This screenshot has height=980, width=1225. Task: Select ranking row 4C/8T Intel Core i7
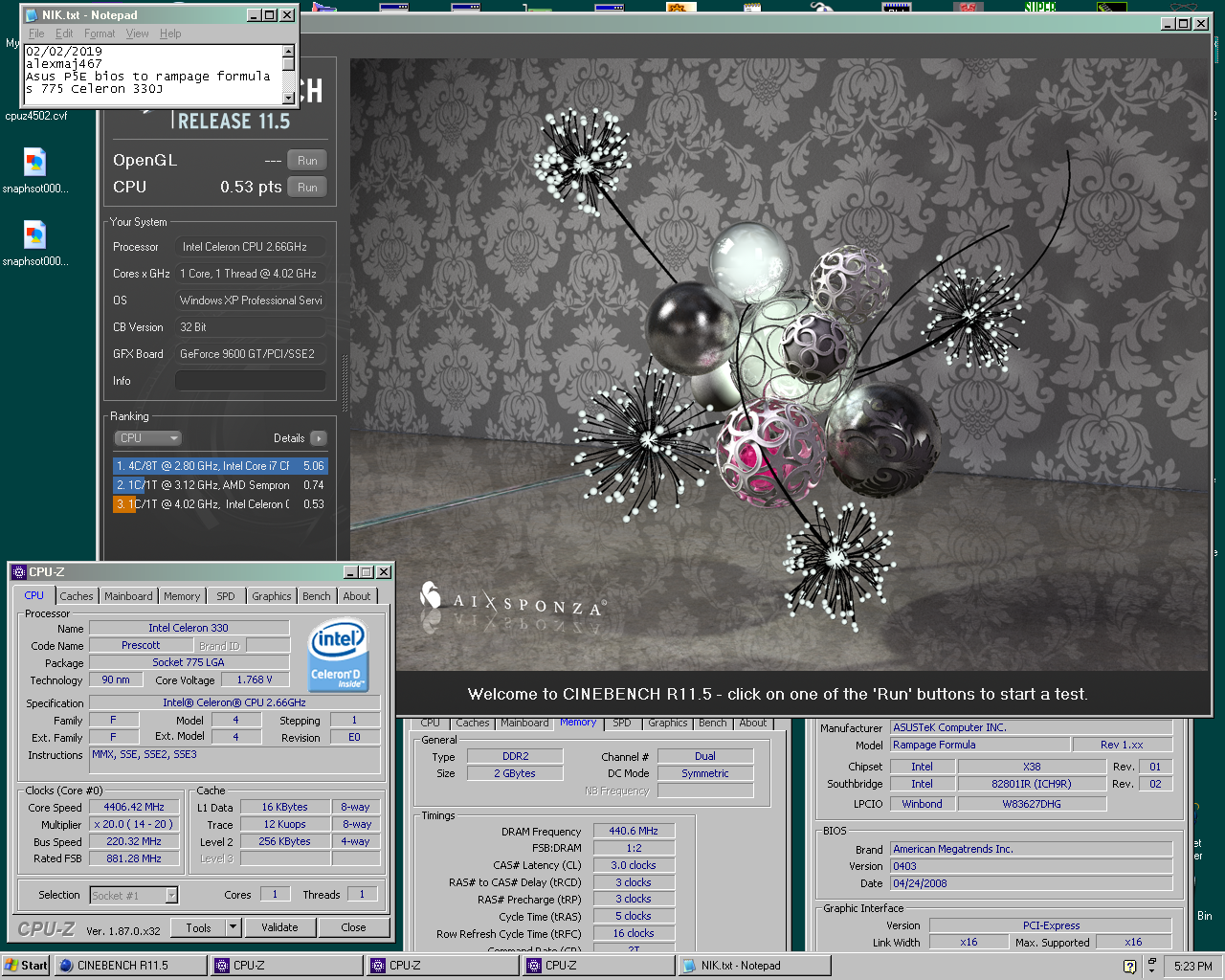pyautogui.click(x=220, y=466)
